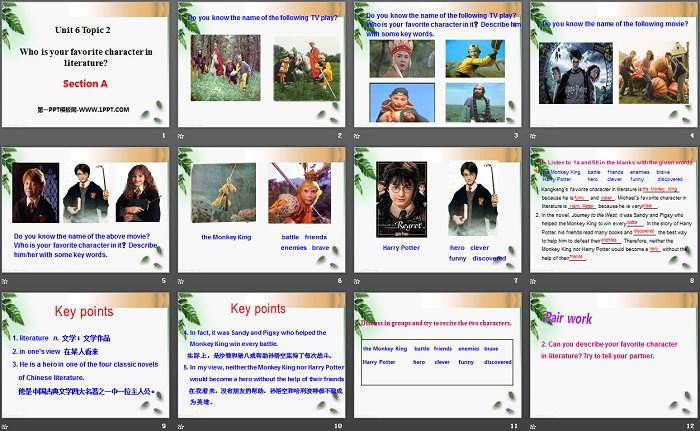
Task: Click the animation star icon under slide 9
Action: [5, 427]
